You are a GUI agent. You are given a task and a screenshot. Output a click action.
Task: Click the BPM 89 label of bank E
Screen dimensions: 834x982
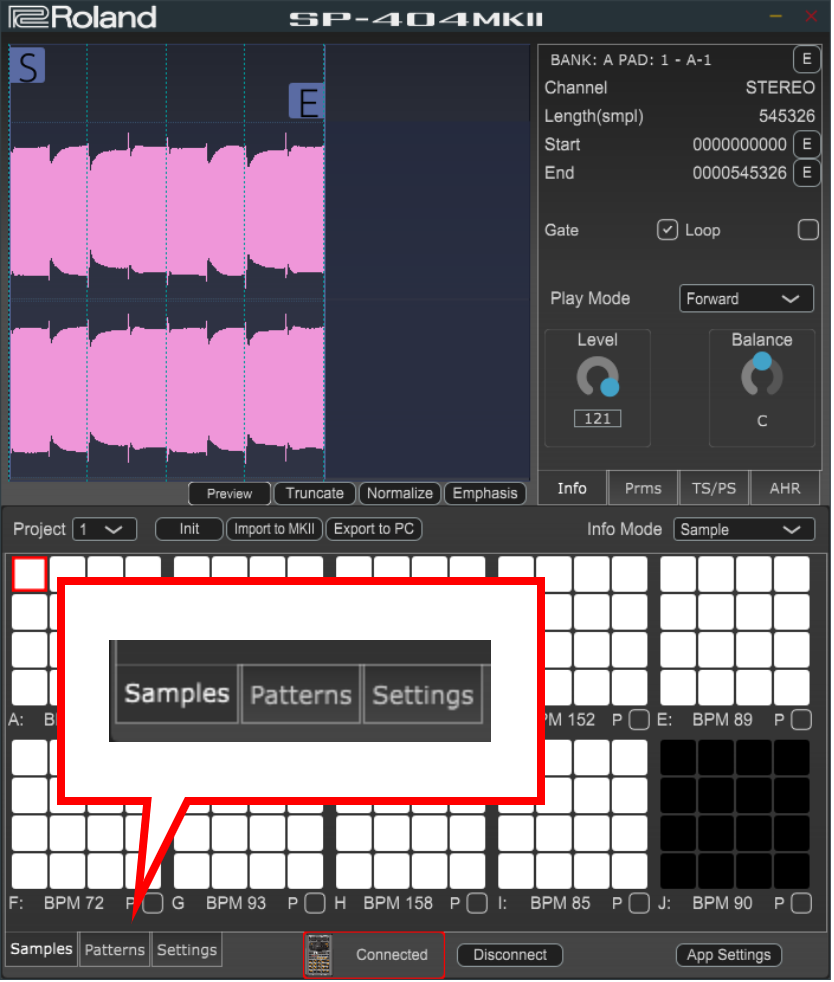pos(724,721)
